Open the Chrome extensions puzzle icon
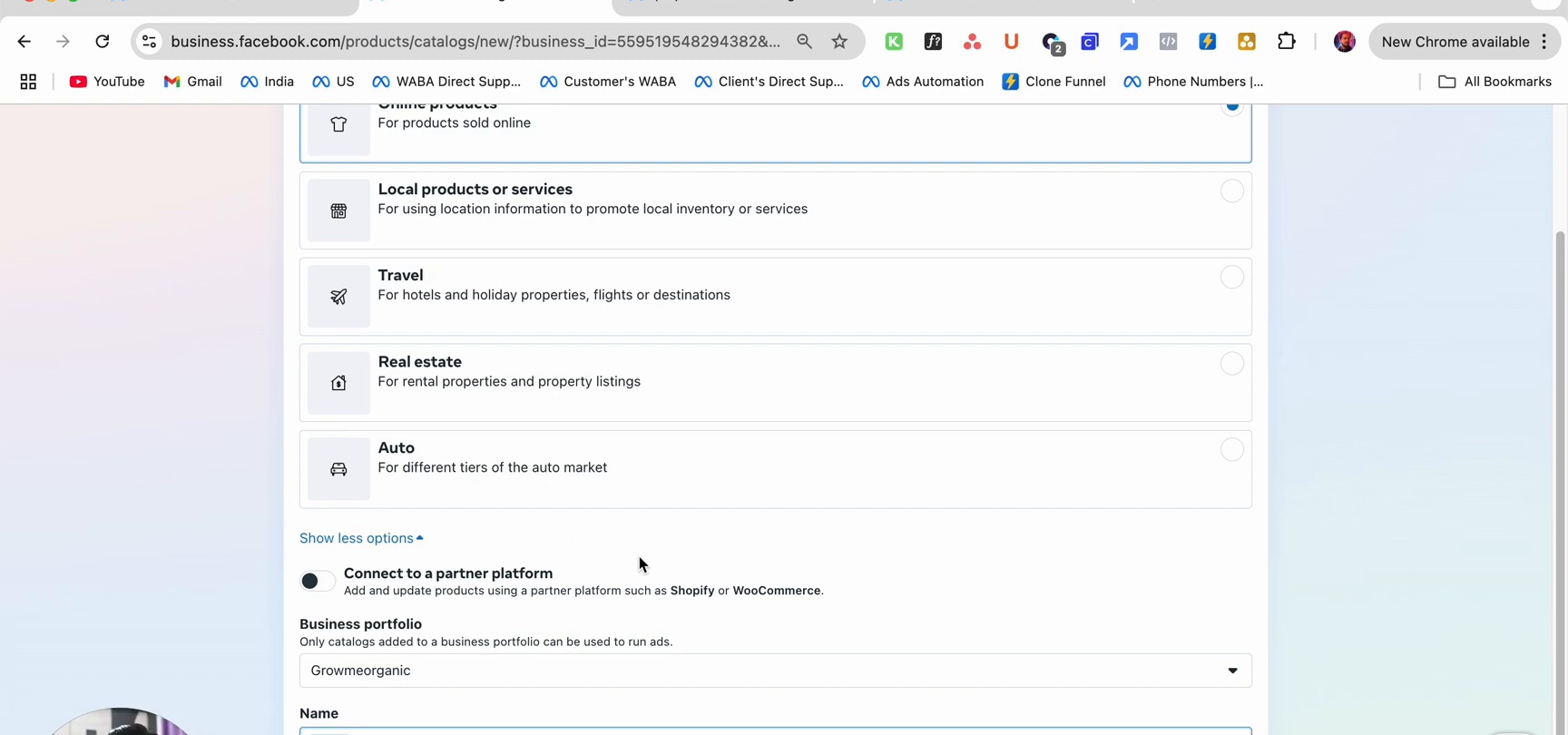1568x735 pixels. coord(1286,42)
